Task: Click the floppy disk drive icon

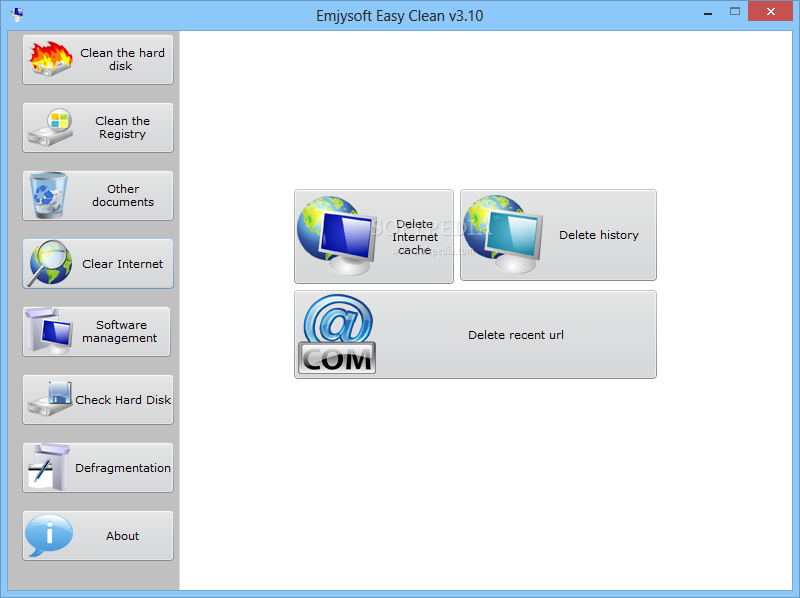Action: pos(49,399)
